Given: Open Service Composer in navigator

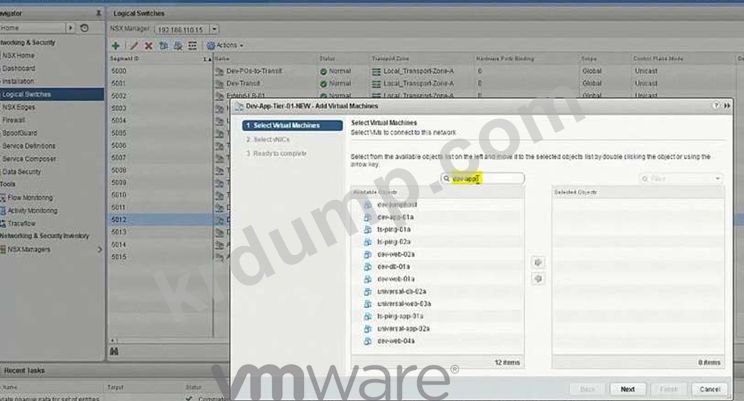Looking at the screenshot, I should point(29,159).
